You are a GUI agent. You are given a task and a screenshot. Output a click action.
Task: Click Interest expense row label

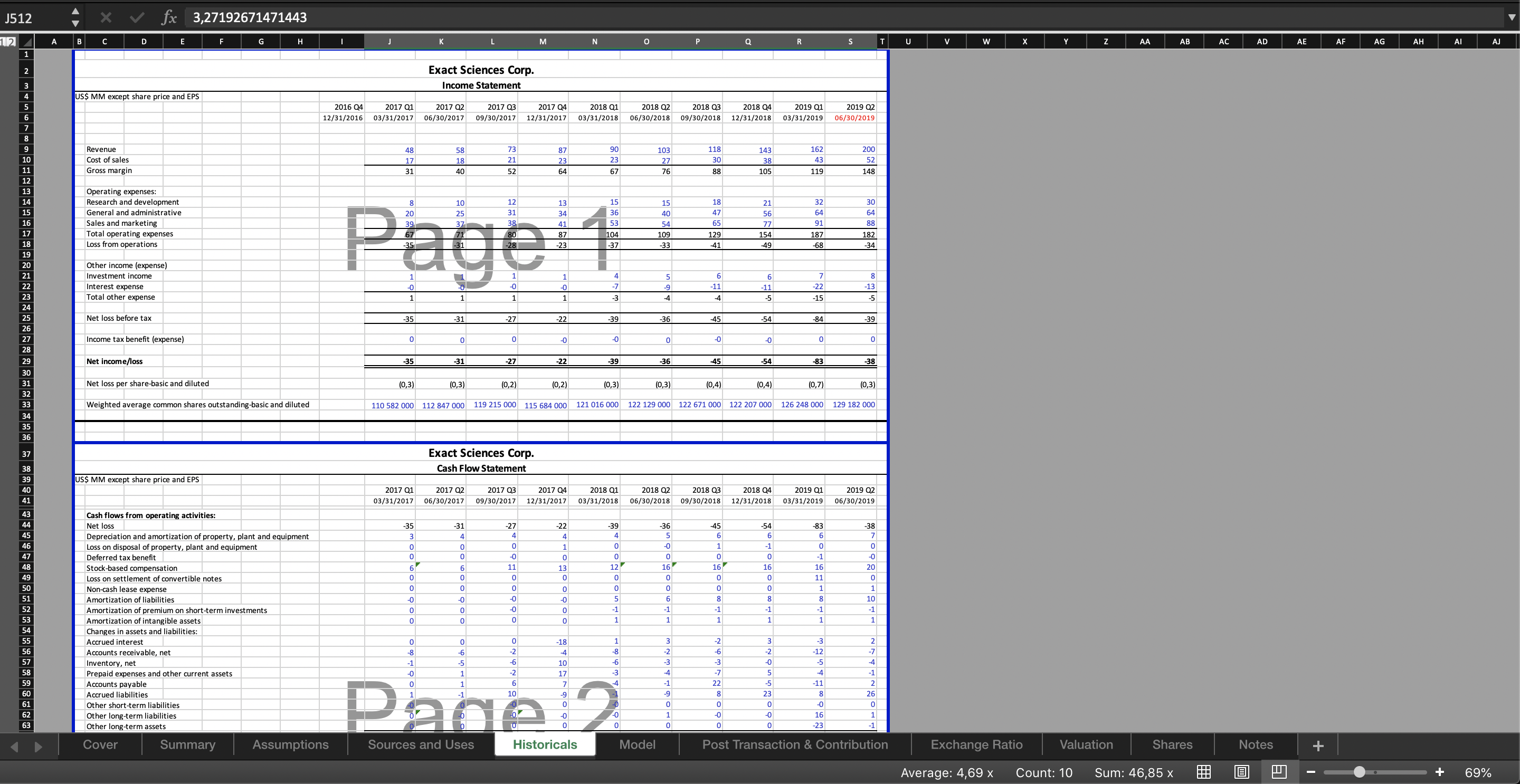(x=115, y=286)
